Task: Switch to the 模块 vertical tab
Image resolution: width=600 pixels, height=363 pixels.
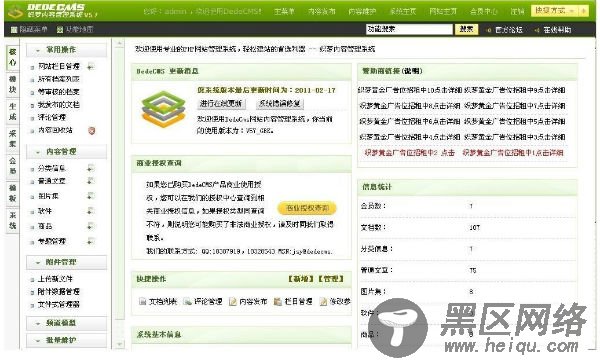Action: [13, 84]
